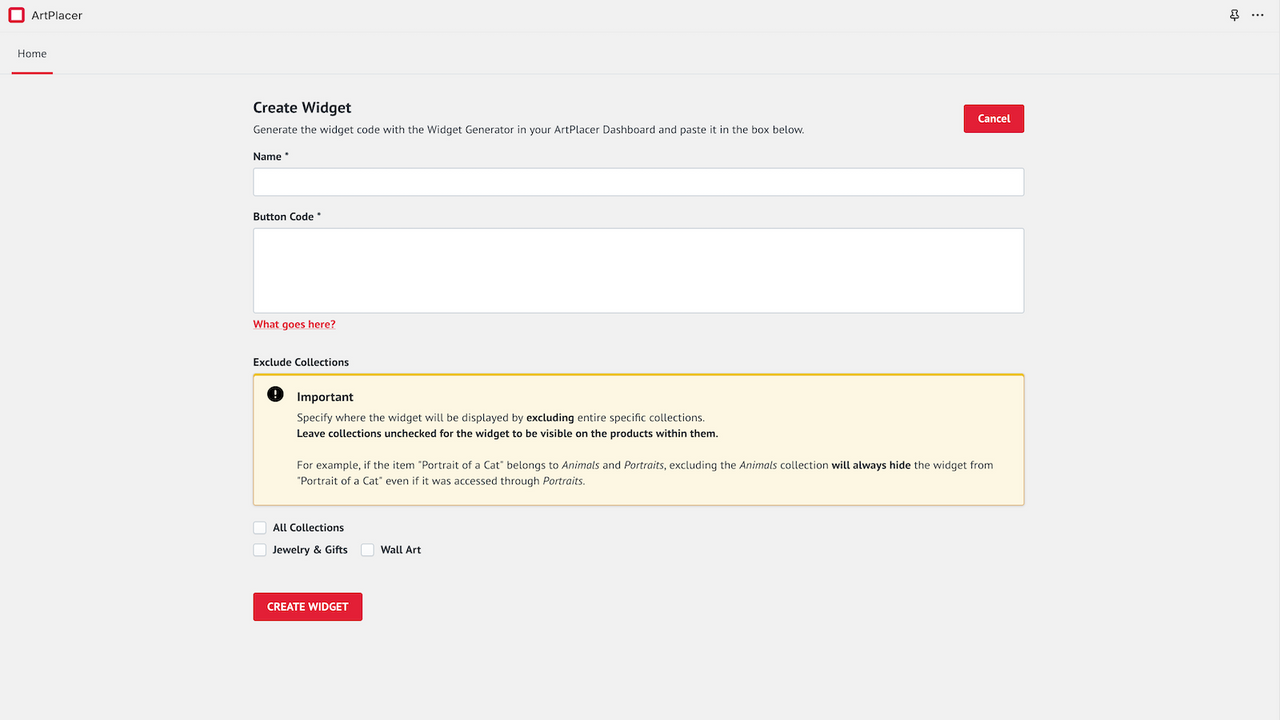The image size is (1280, 720).
Task: Click inside the Button Code text area
Action: (x=638, y=271)
